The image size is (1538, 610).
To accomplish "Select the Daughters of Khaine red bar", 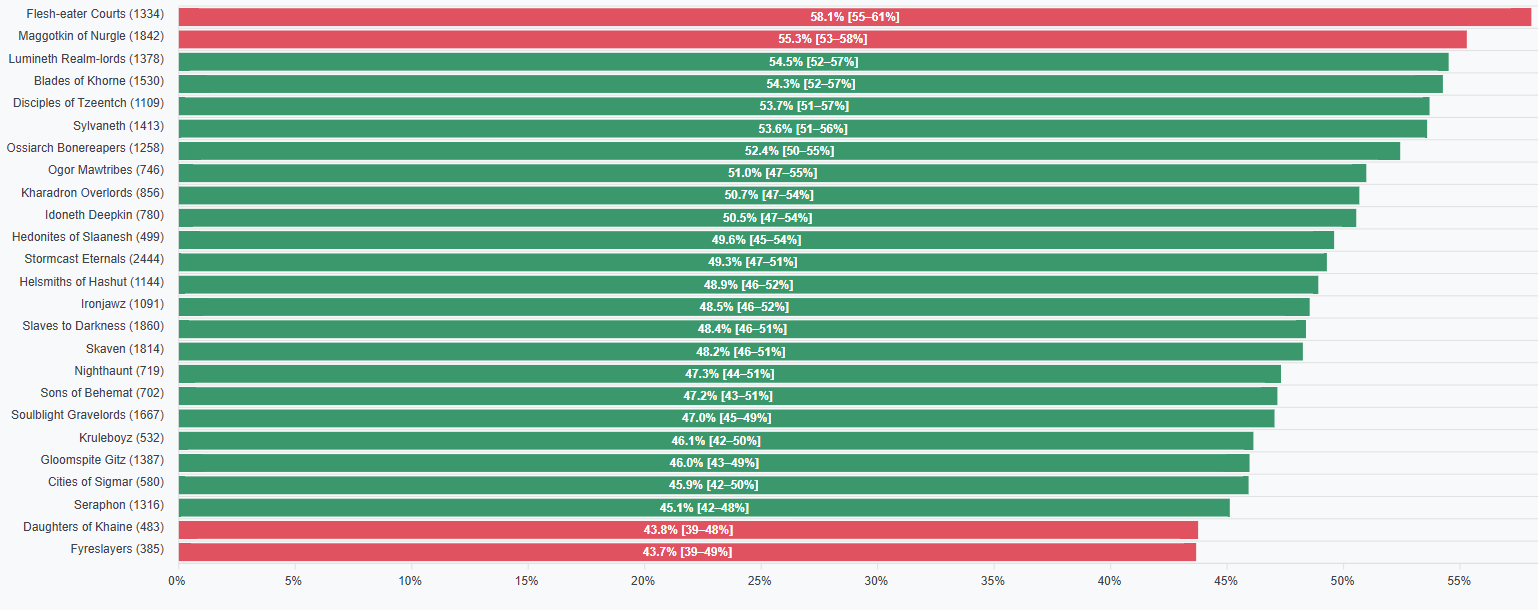I will point(688,530).
